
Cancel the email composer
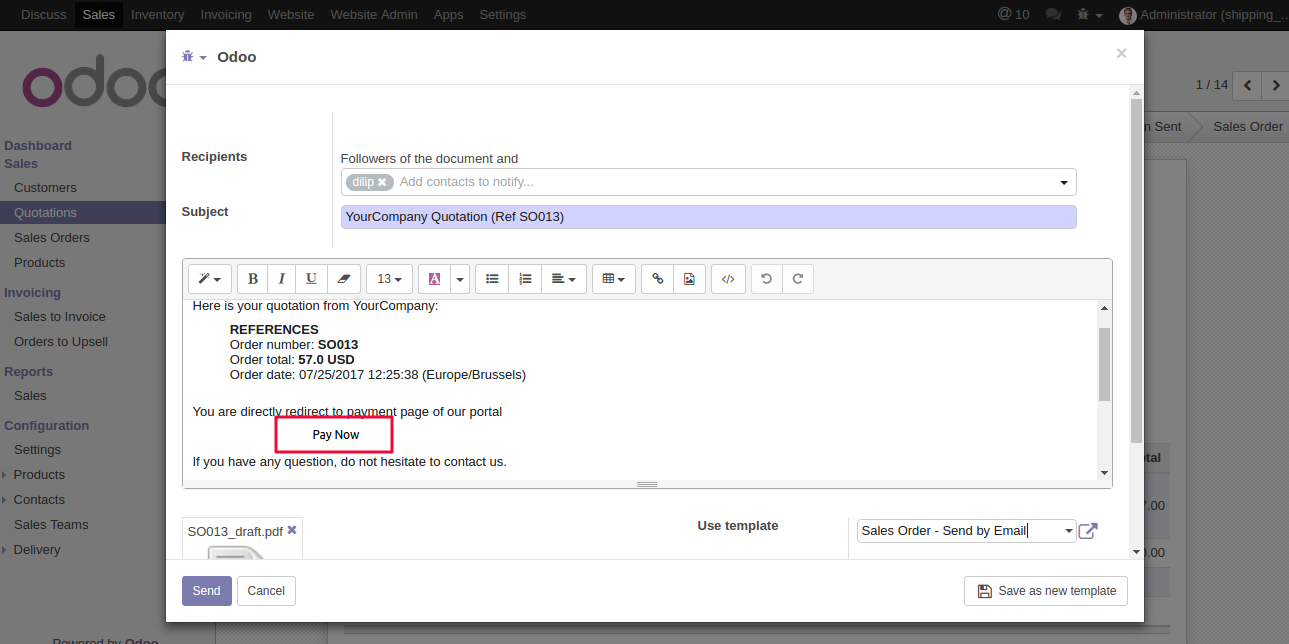pyautogui.click(x=266, y=591)
